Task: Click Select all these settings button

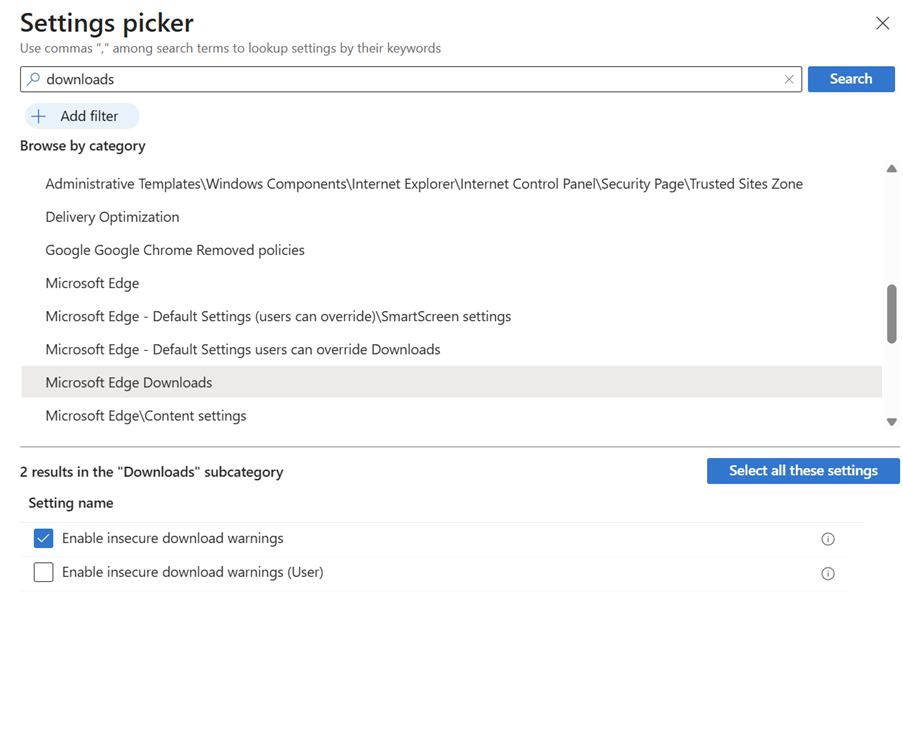Action: pos(802,471)
